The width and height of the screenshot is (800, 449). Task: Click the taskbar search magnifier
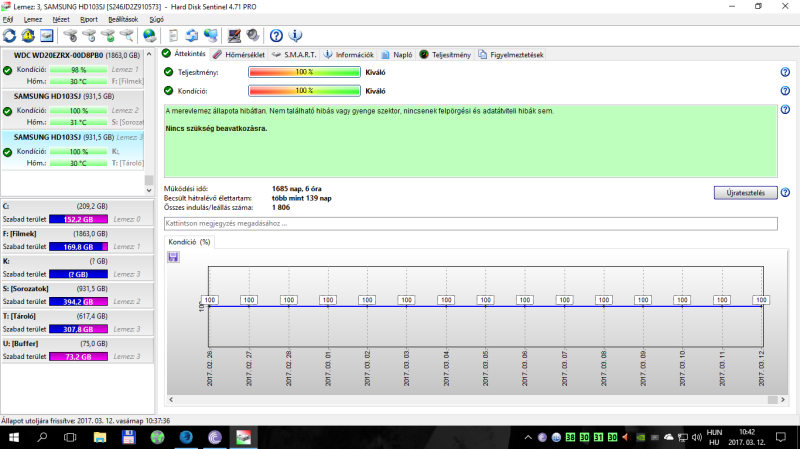42,437
